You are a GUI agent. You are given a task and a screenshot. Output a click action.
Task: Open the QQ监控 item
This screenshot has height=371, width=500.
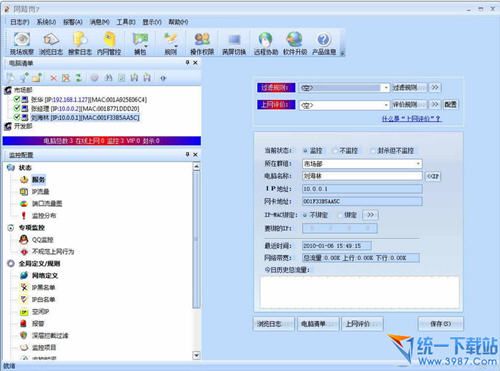[42, 240]
